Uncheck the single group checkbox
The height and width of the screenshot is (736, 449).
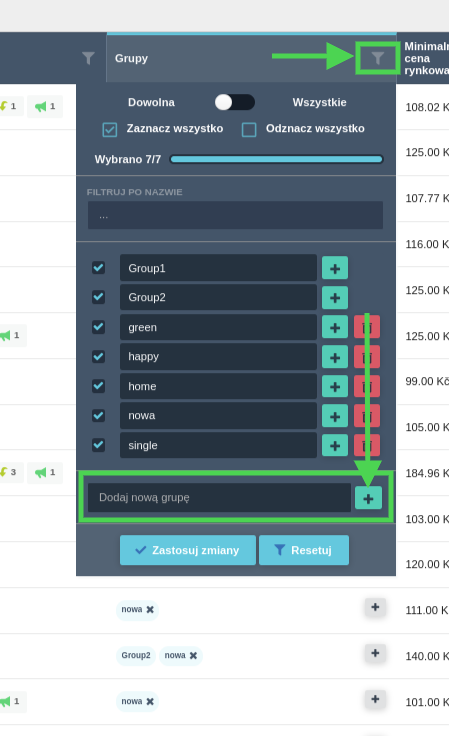99,445
